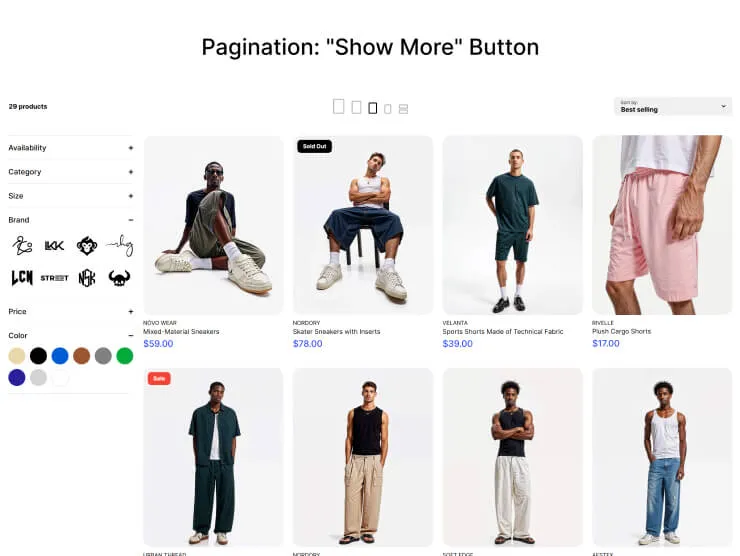
Task: Switch to the list view layout icon
Action: coord(404,109)
